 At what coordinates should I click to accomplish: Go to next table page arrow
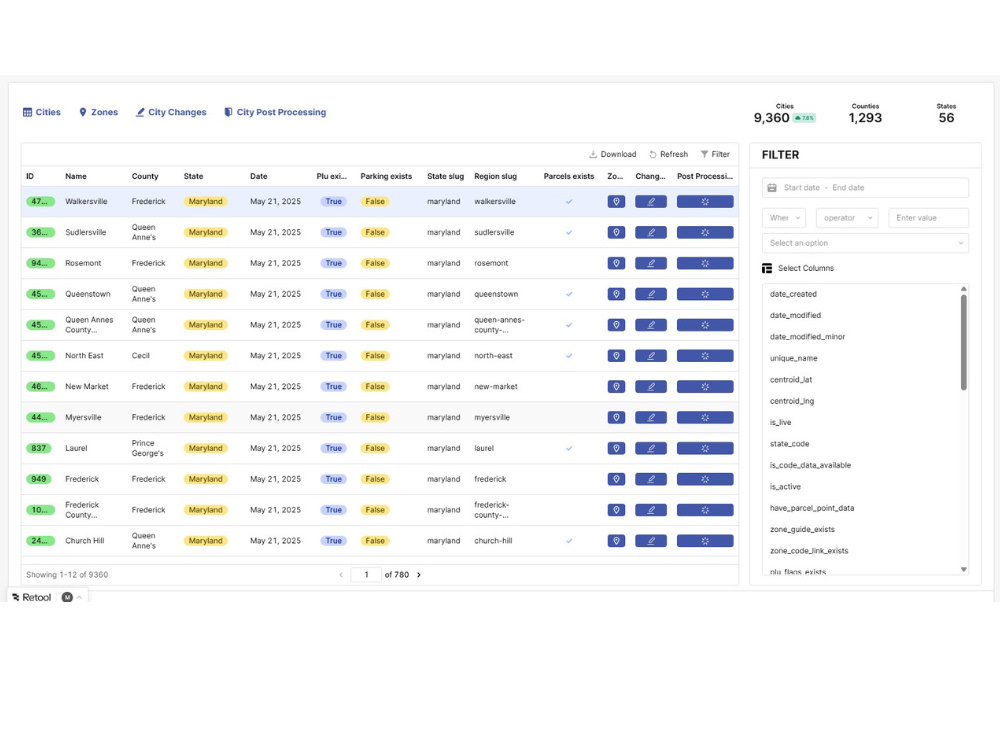pos(419,575)
